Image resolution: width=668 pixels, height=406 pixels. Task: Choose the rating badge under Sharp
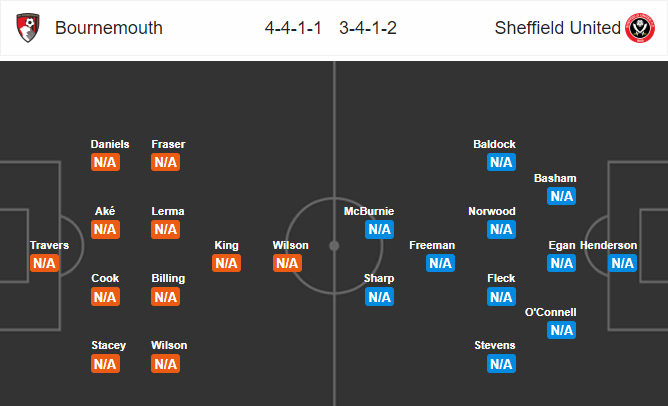point(379,297)
